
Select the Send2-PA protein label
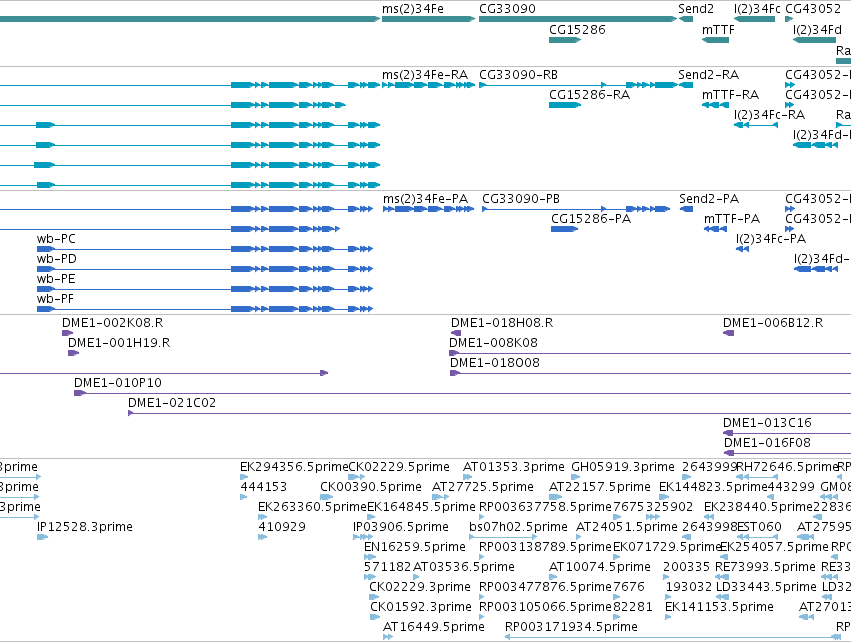(x=709, y=199)
